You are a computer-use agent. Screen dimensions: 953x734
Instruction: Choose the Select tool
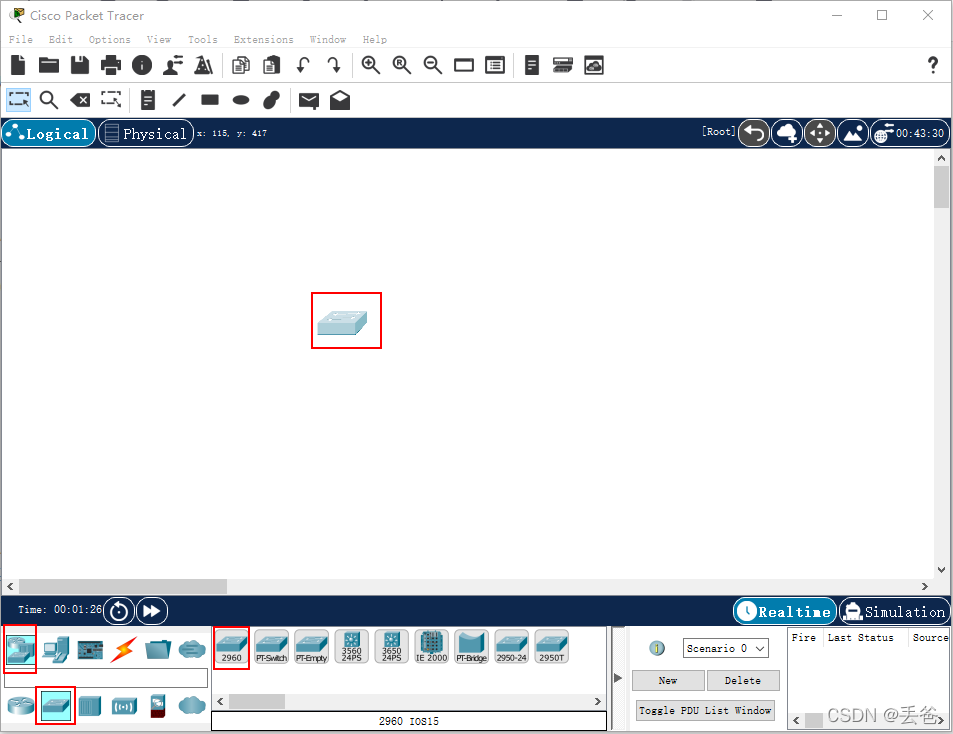pos(18,100)
